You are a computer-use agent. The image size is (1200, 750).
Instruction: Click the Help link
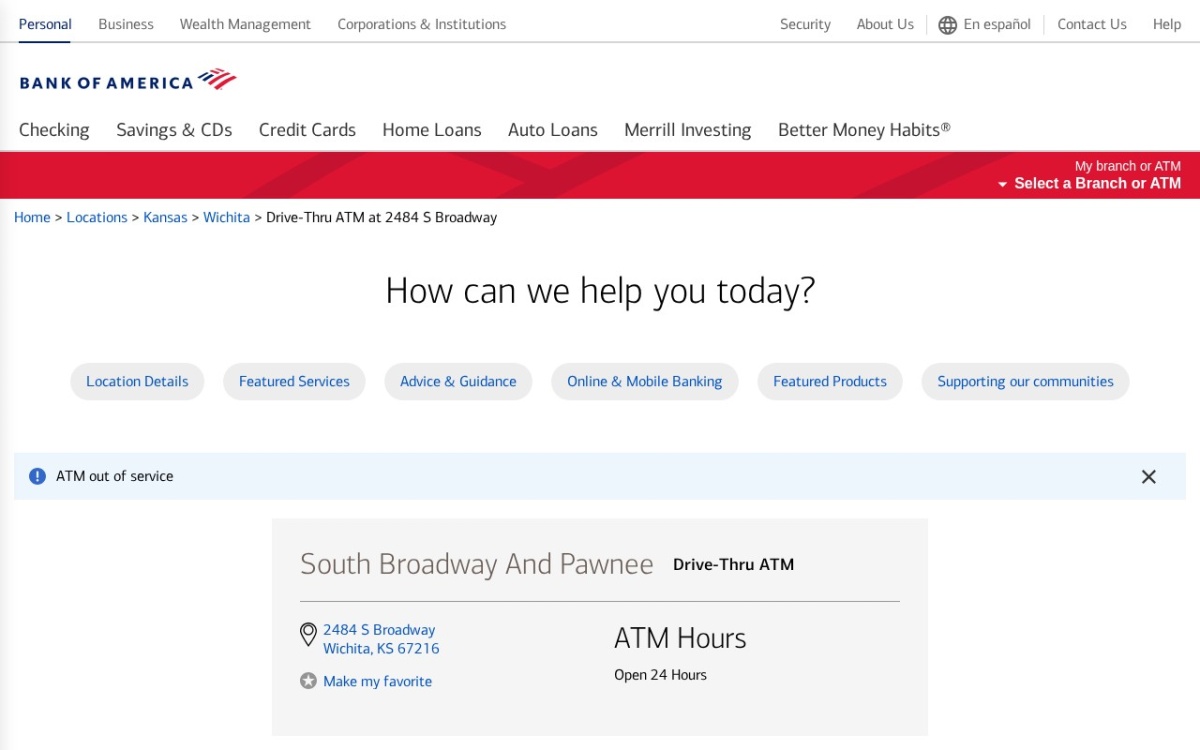point(1167,24)
